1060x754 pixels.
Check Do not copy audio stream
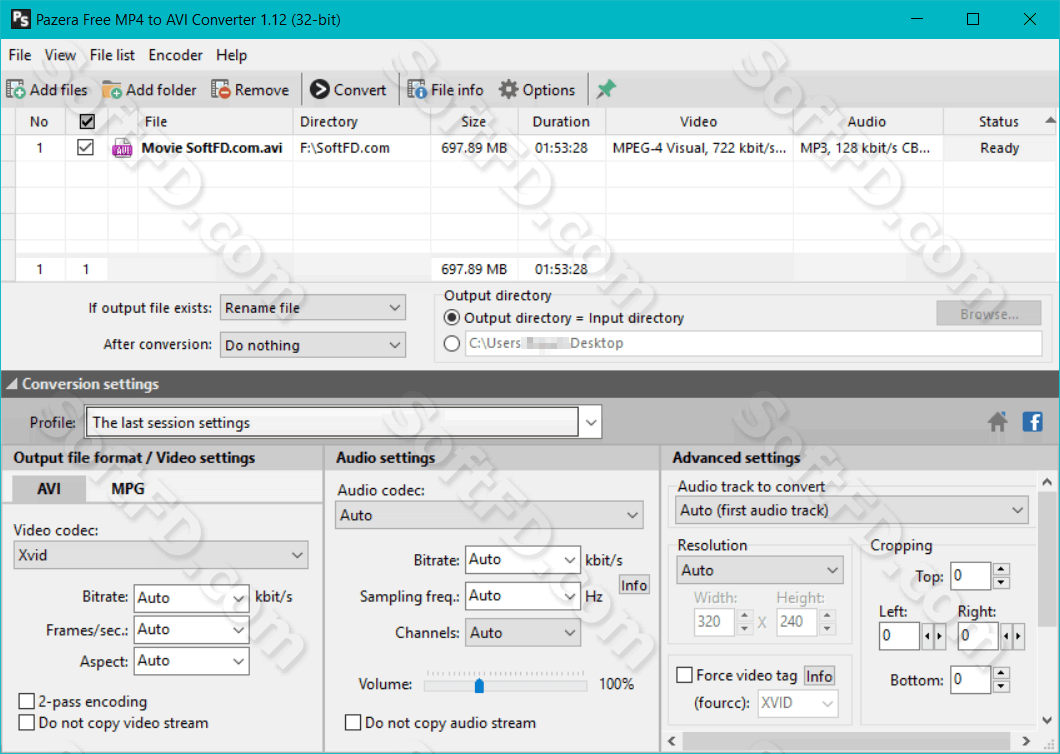coord(353,723)
